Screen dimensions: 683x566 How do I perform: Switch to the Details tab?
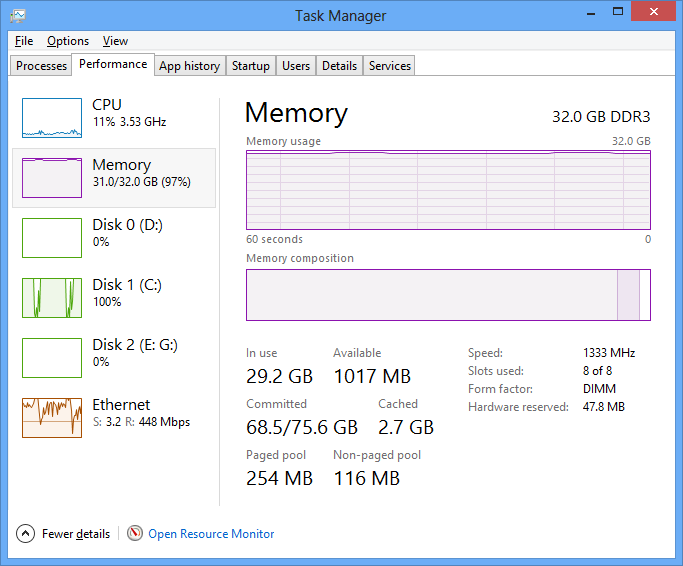tap(339, 66)
